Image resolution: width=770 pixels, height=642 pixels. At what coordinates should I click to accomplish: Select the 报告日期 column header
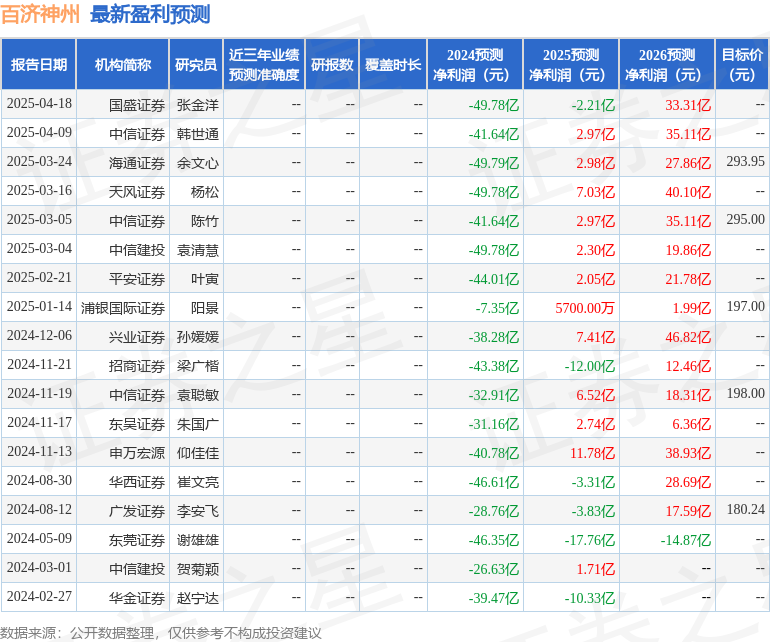[39, 64]
